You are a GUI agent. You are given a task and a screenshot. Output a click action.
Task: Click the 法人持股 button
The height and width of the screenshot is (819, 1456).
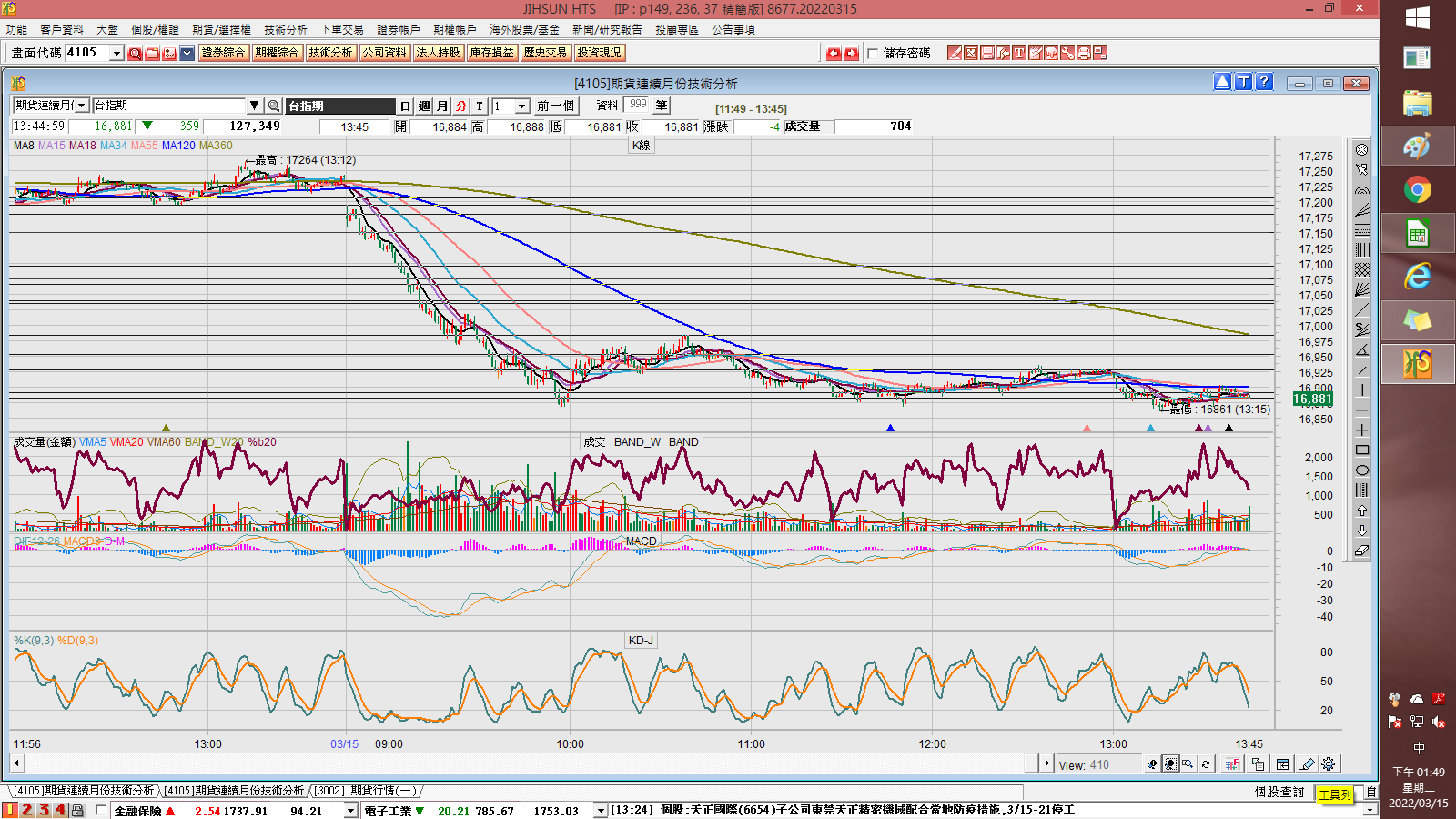click(438, 53)
